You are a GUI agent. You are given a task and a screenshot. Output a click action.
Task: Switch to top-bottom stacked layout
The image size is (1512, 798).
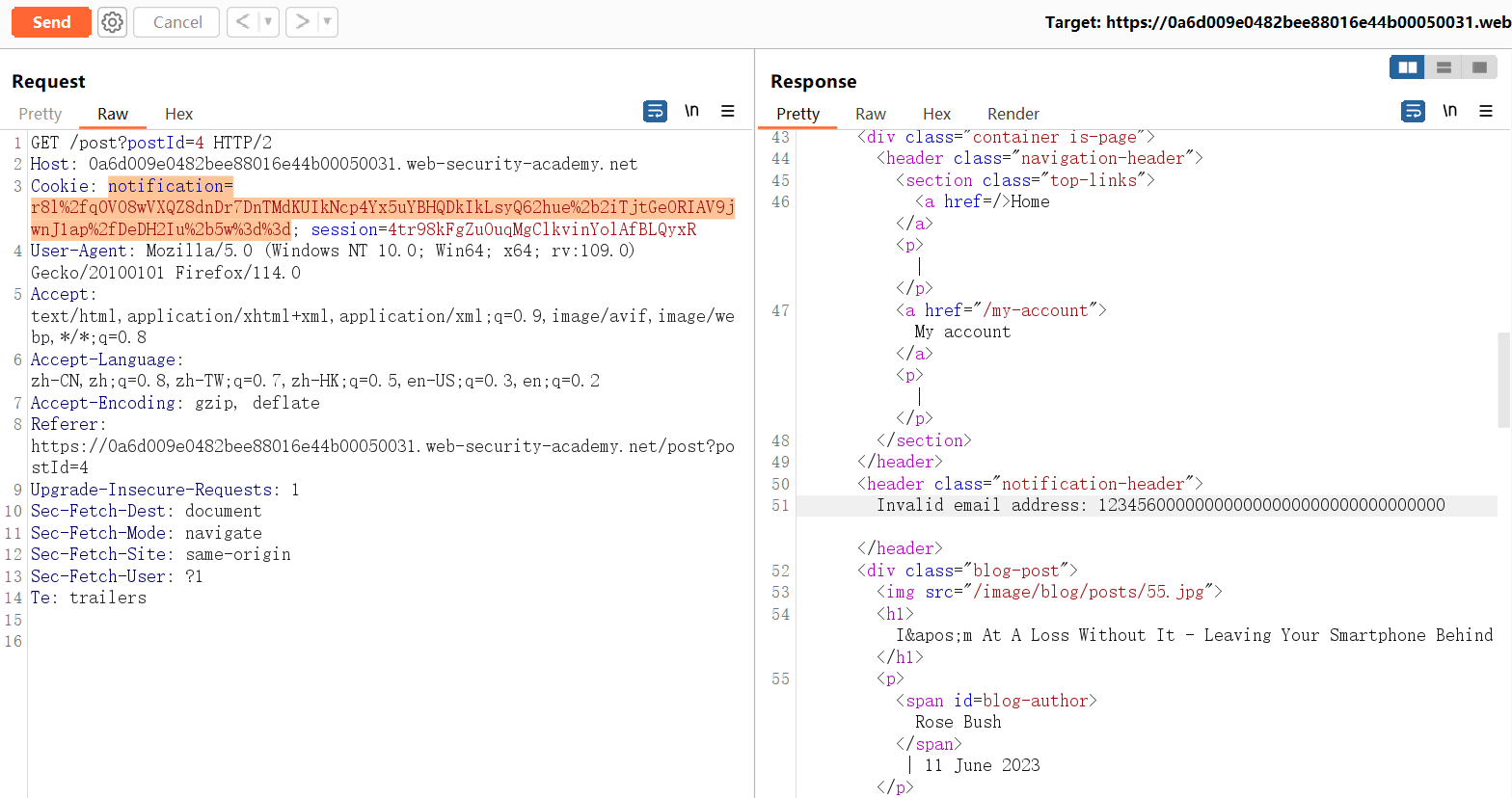click(x=1444, y=67)
